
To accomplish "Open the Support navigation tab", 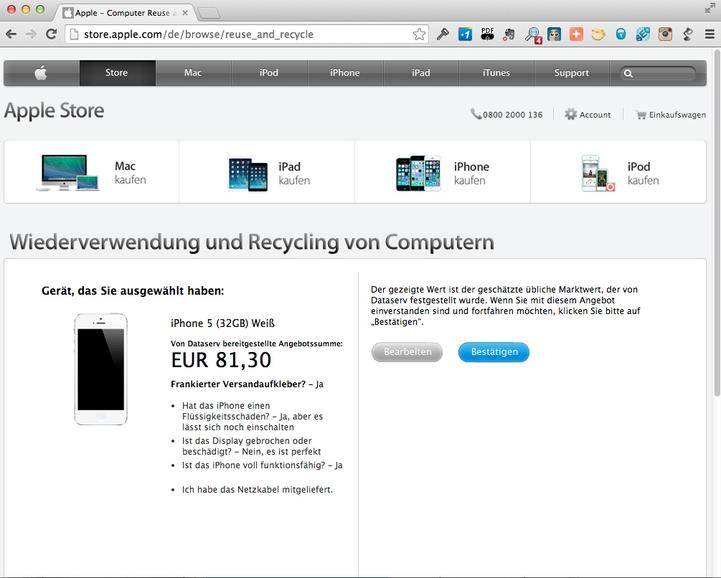I will pyautogui.click(x=572, y=73).
